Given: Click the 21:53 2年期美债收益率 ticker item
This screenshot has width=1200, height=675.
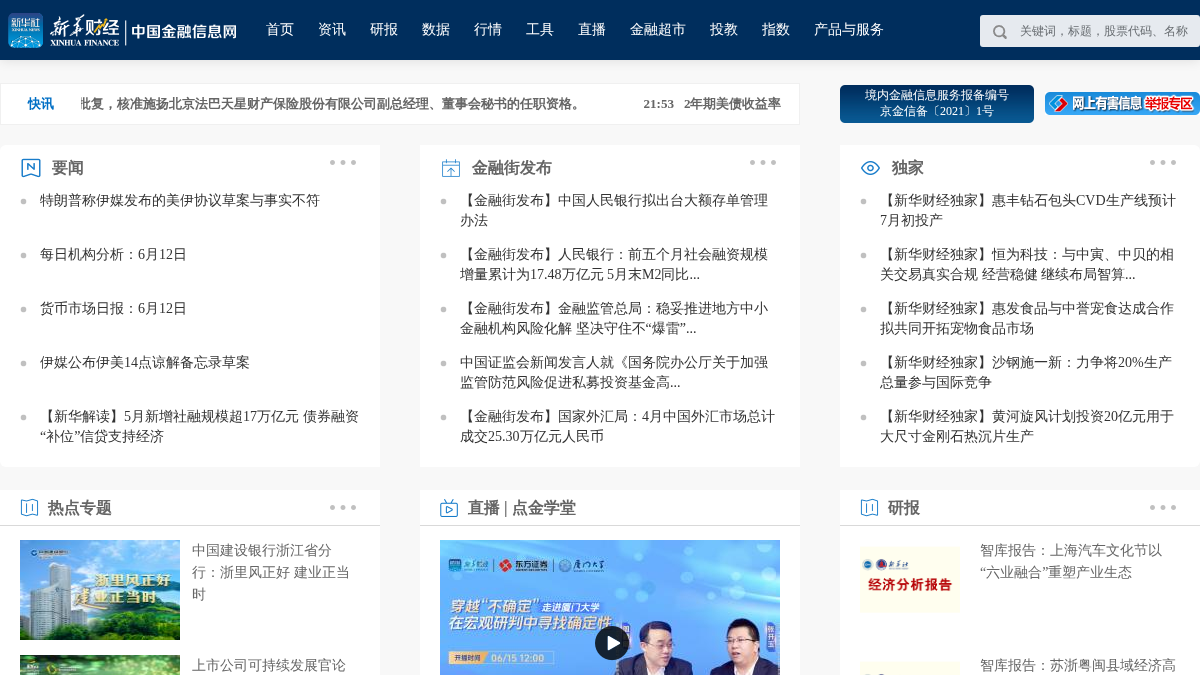Looking at the screenshot, I should (712, 104).
